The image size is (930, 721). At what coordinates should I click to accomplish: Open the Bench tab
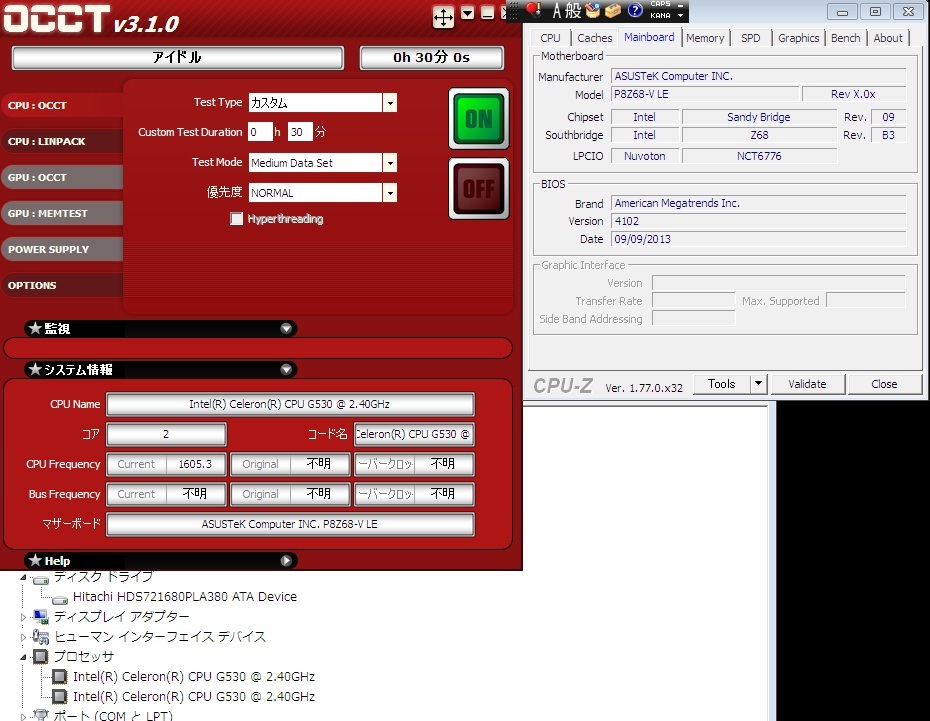tap(845, 38)
